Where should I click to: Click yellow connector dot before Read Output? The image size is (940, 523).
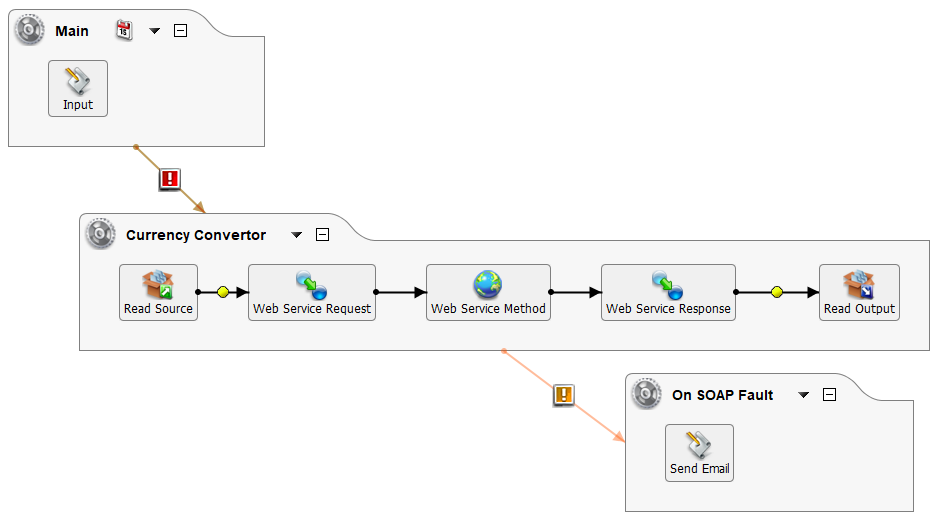click(777, 292)
